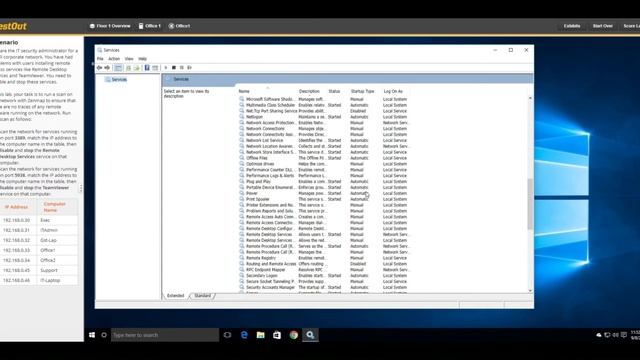Screen dimensions: 640x360
Task: Click the Office 1 navigation link
Action: (150, 26)
